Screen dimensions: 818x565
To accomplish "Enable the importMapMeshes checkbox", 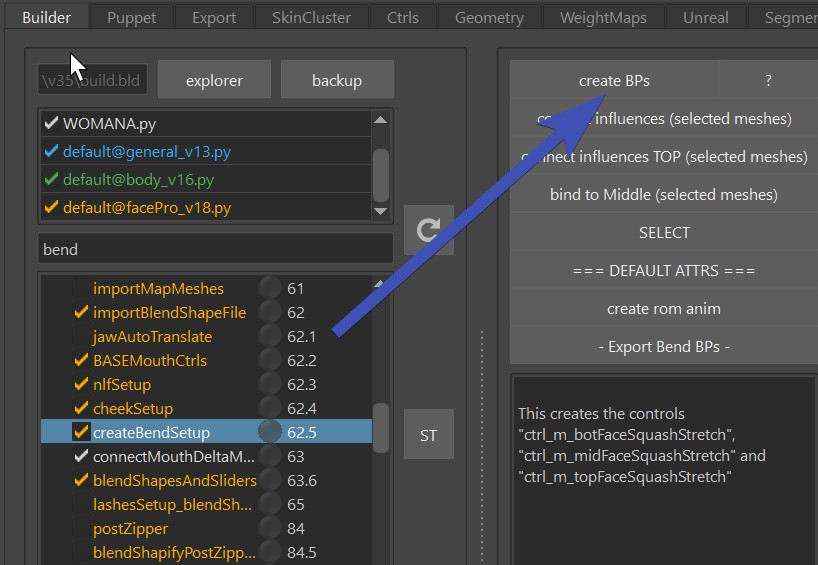I will [x=81, y=288].
